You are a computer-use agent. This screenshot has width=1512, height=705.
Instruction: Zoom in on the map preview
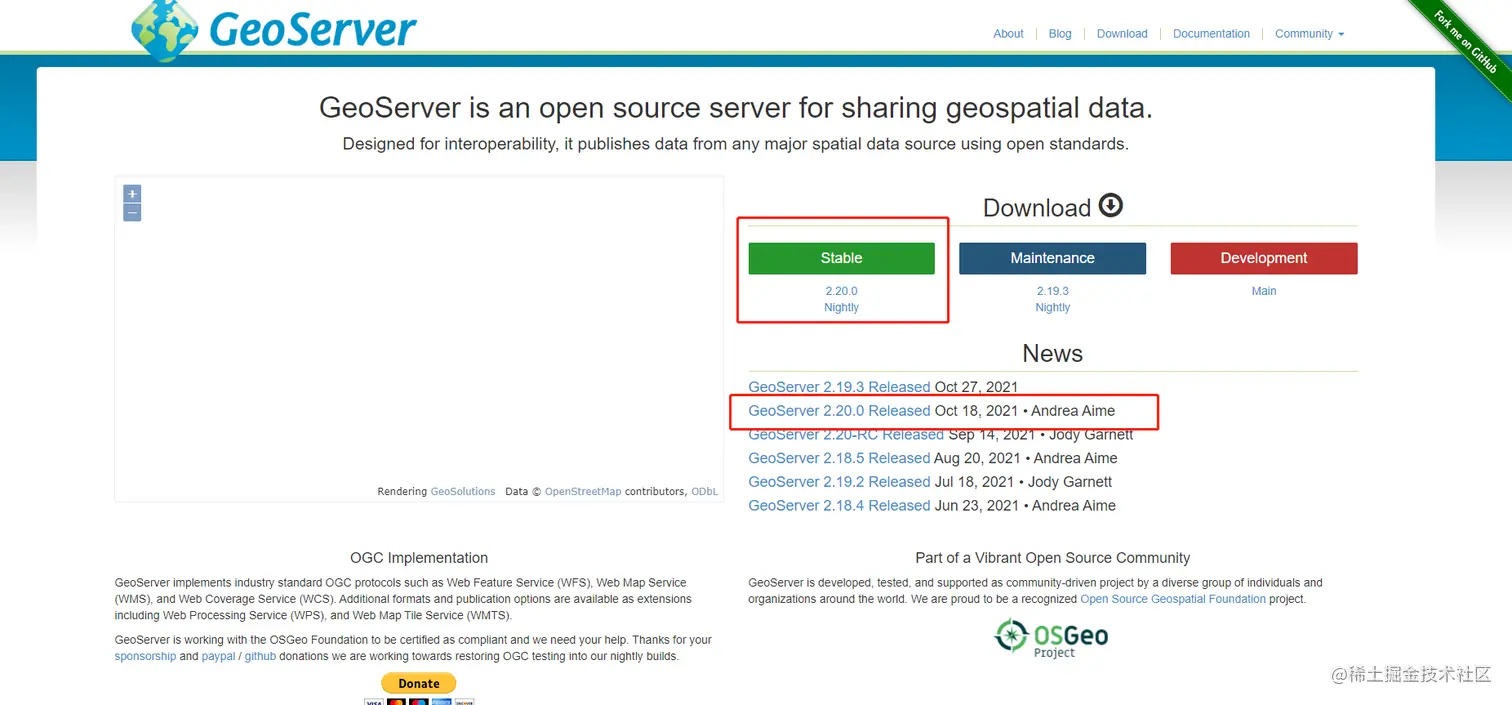click(x=132, y=194)
